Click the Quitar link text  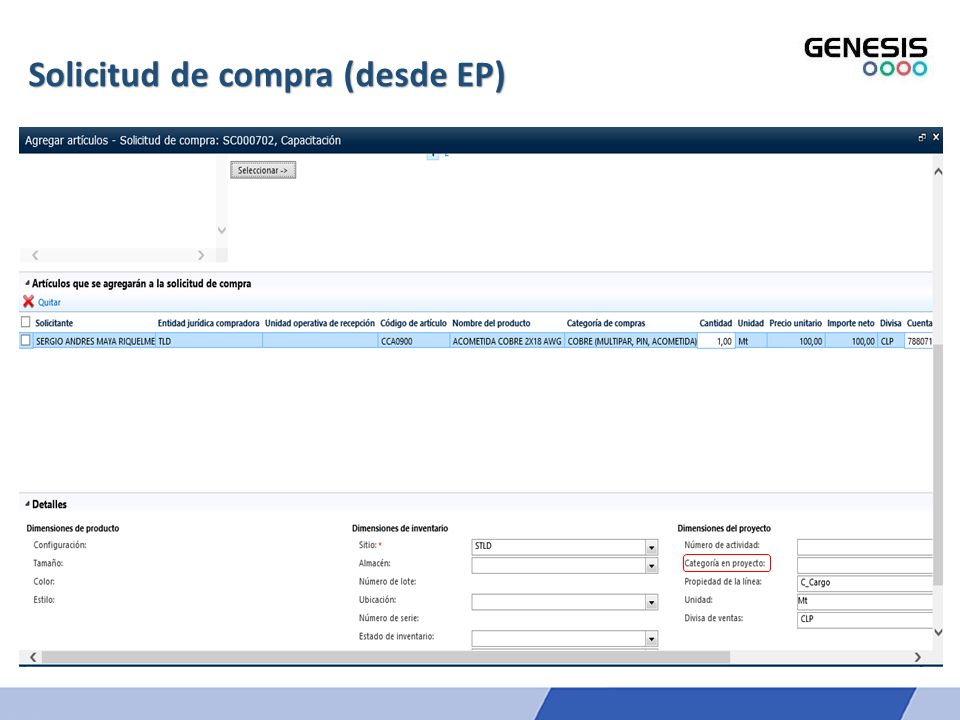pos(49,302)
